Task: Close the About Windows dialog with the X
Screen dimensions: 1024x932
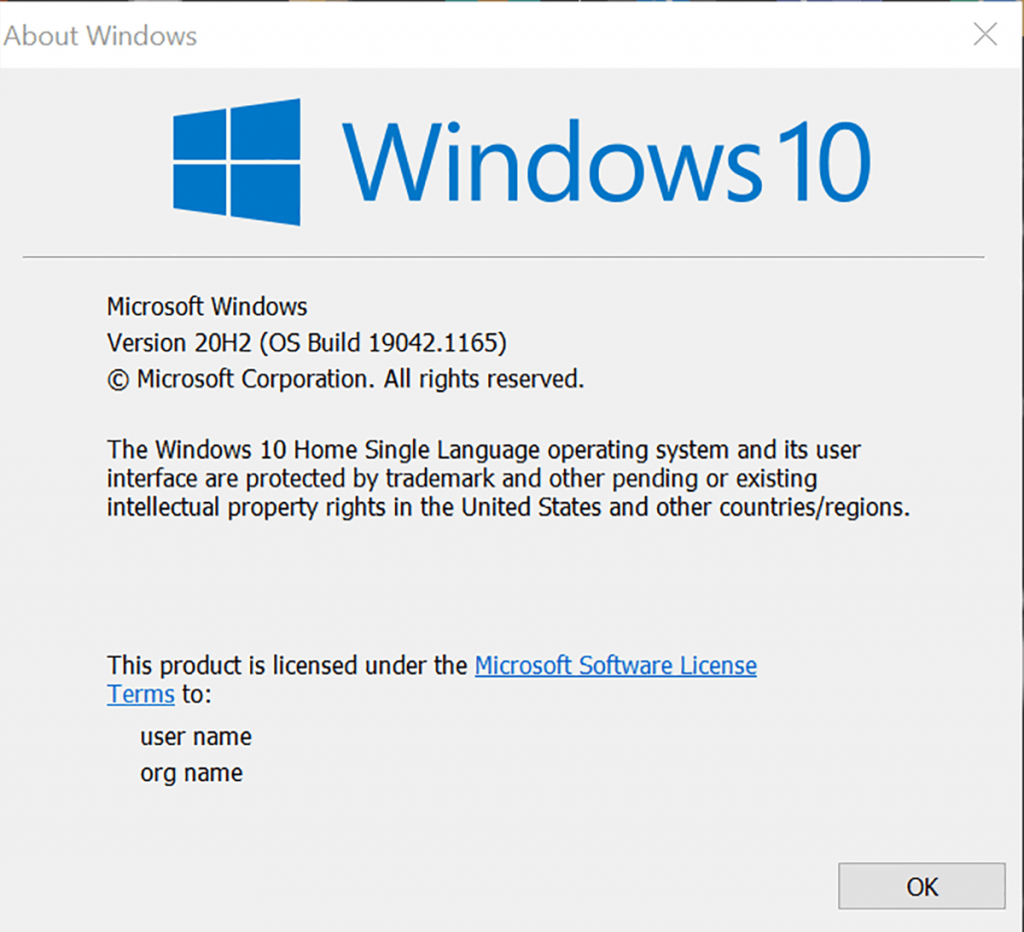Action: [985, 34]
